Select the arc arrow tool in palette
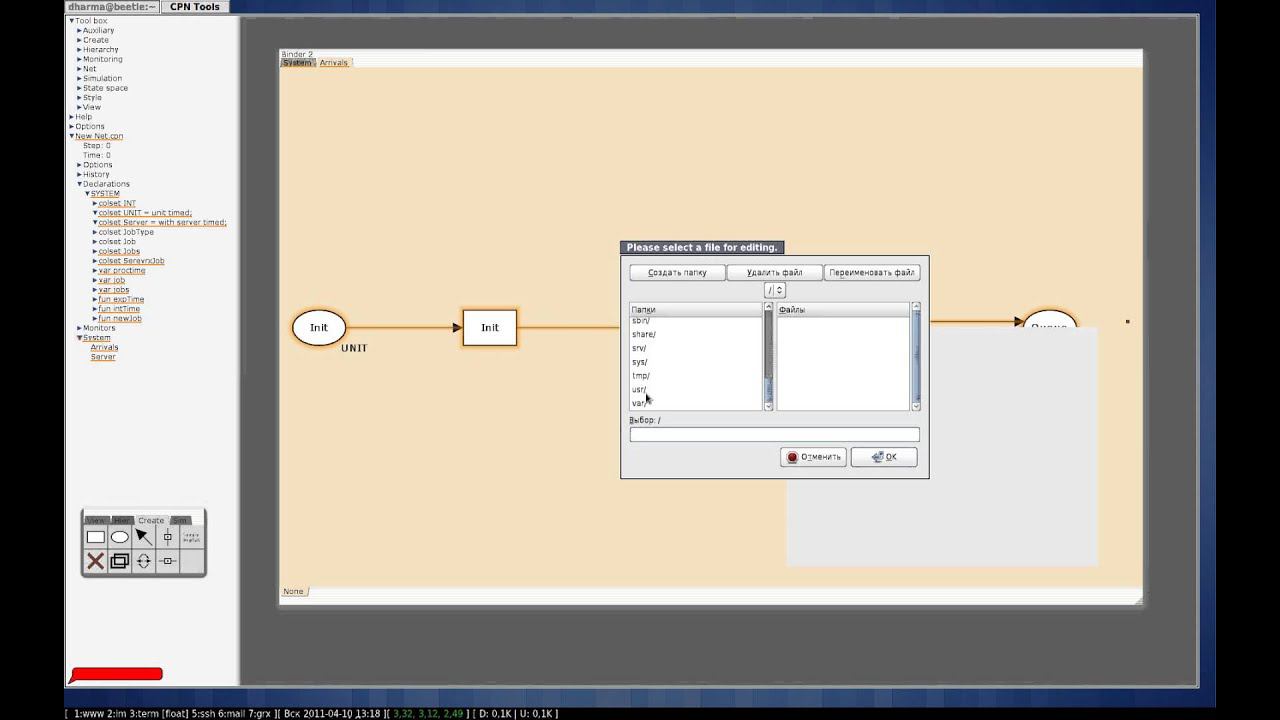Viewport: 1280px width, 720px height. (143, 537)
